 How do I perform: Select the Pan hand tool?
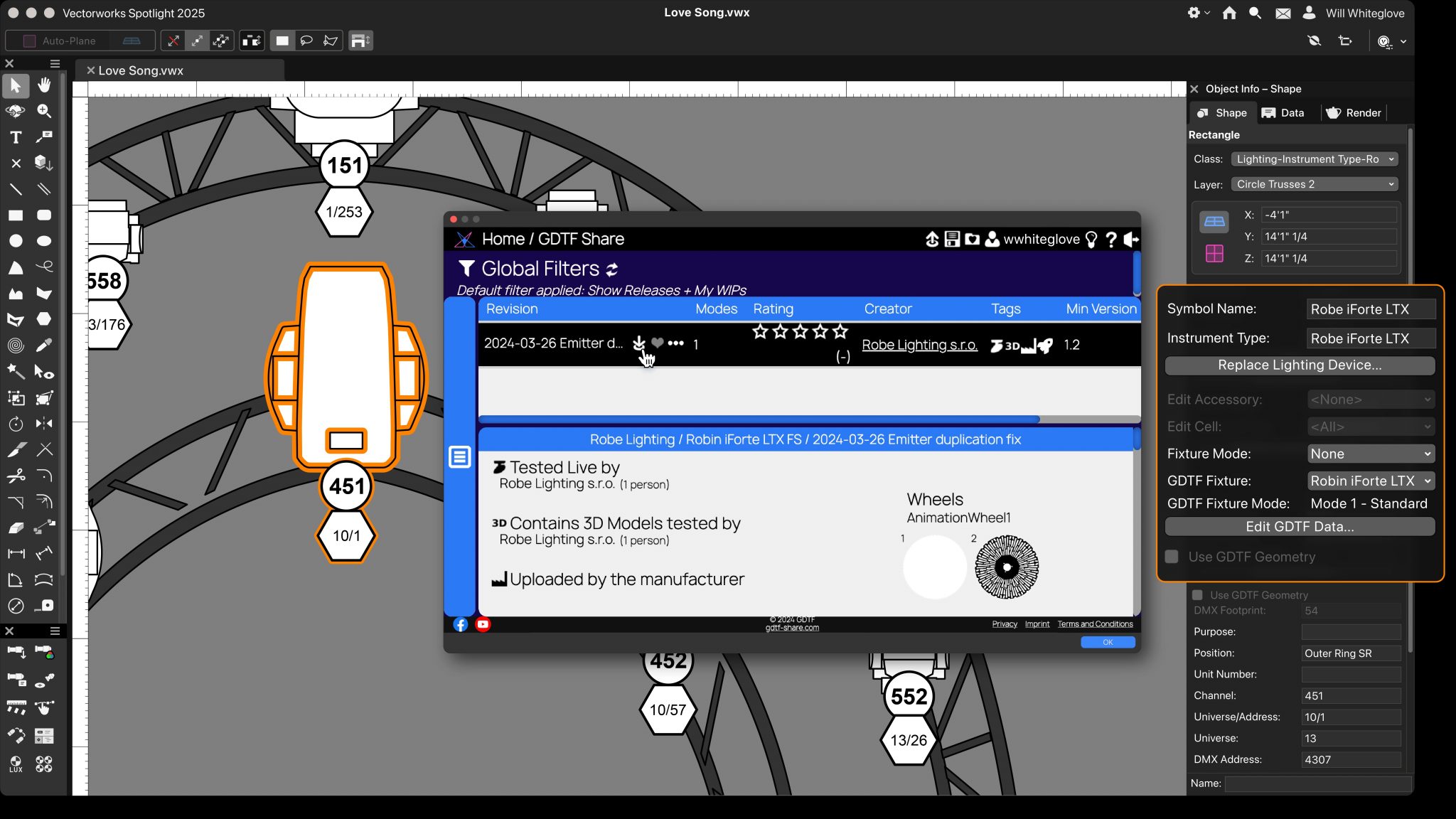tap(44, 85)
